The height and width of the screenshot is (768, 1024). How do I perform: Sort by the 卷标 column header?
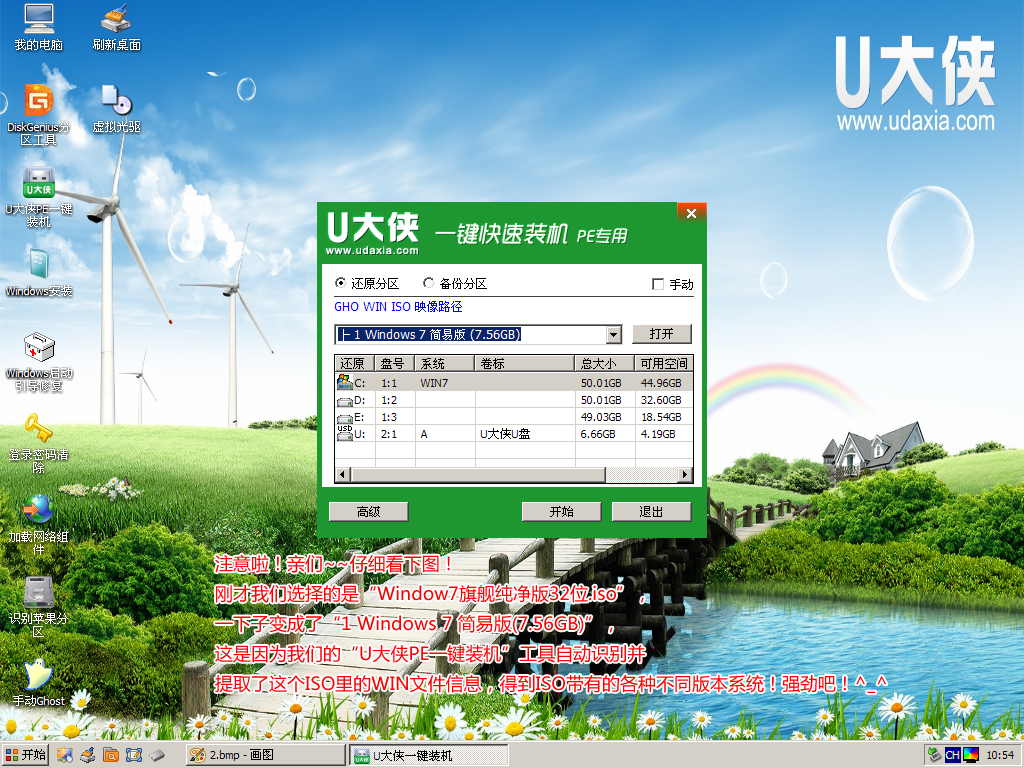[525, 364]
